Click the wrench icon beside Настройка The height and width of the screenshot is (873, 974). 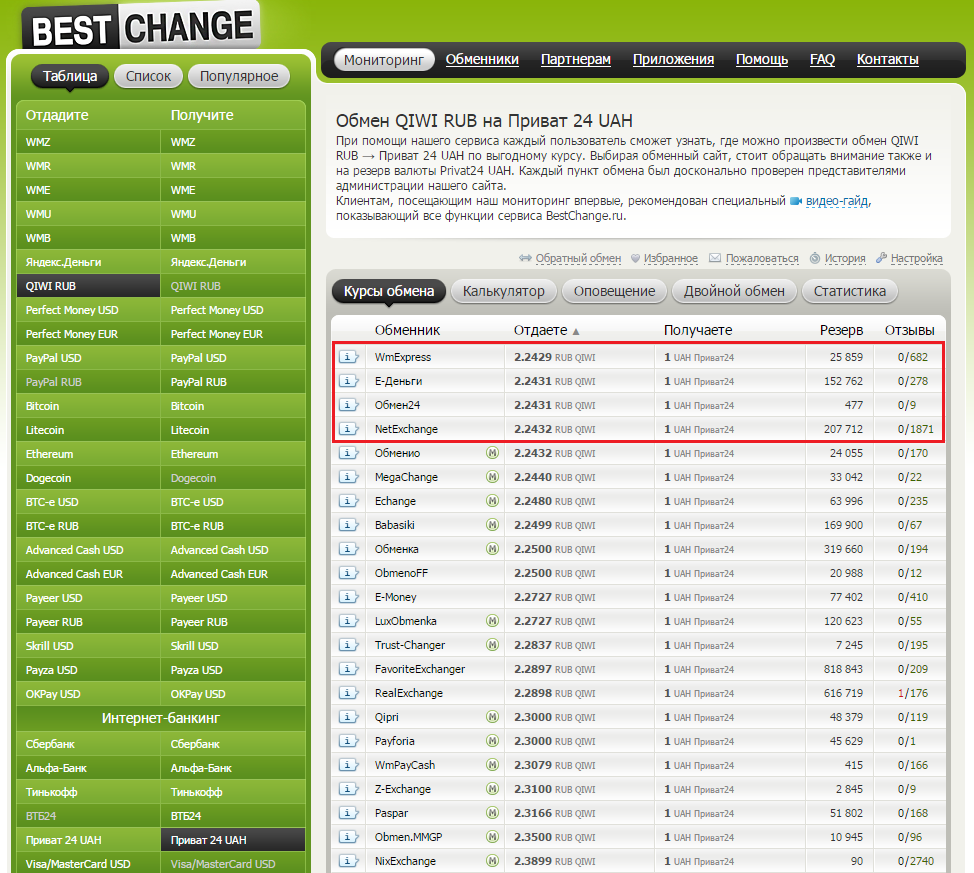click(x=881, y=258)
